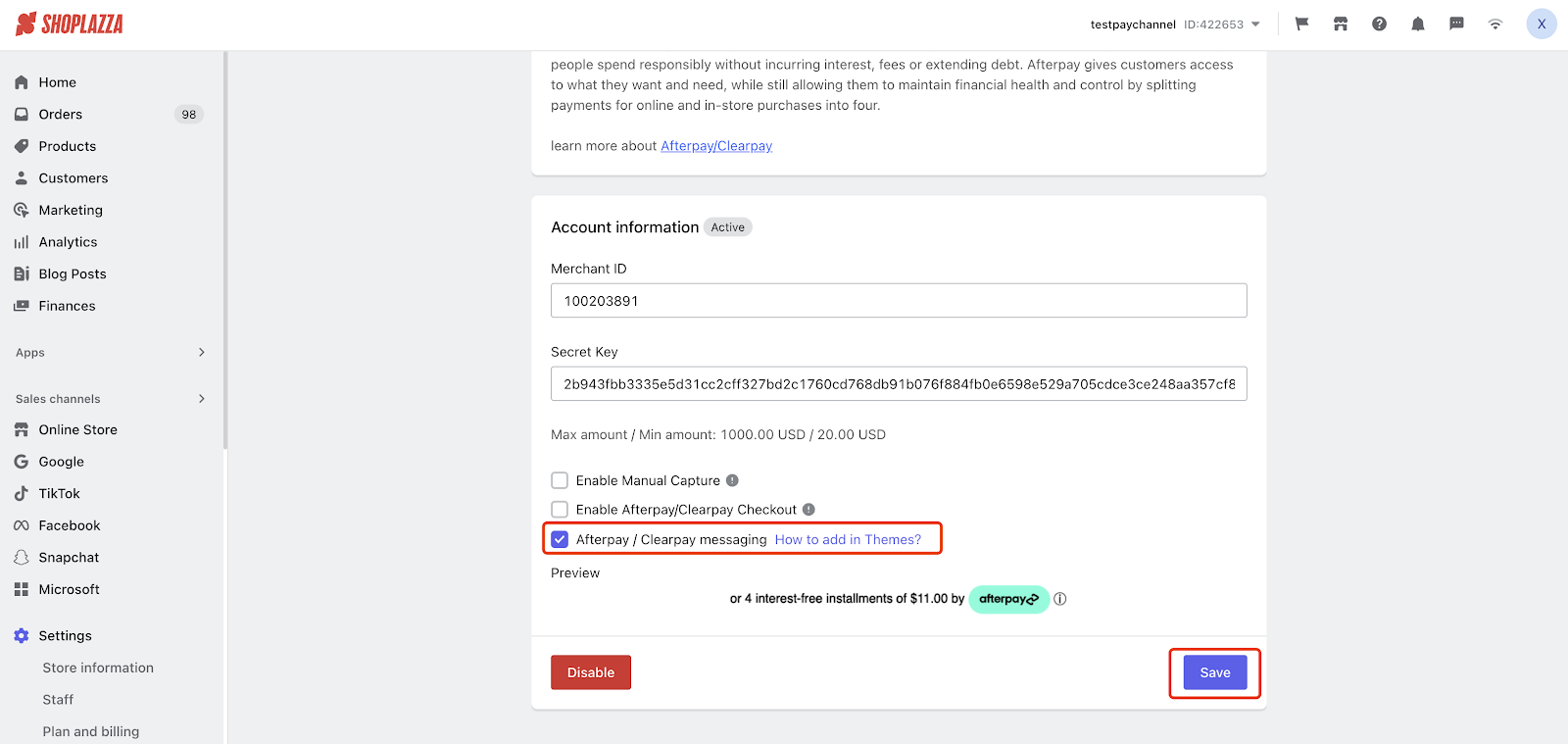
Task: Click the Max amount / Min amount text
Action: [718, 434]
